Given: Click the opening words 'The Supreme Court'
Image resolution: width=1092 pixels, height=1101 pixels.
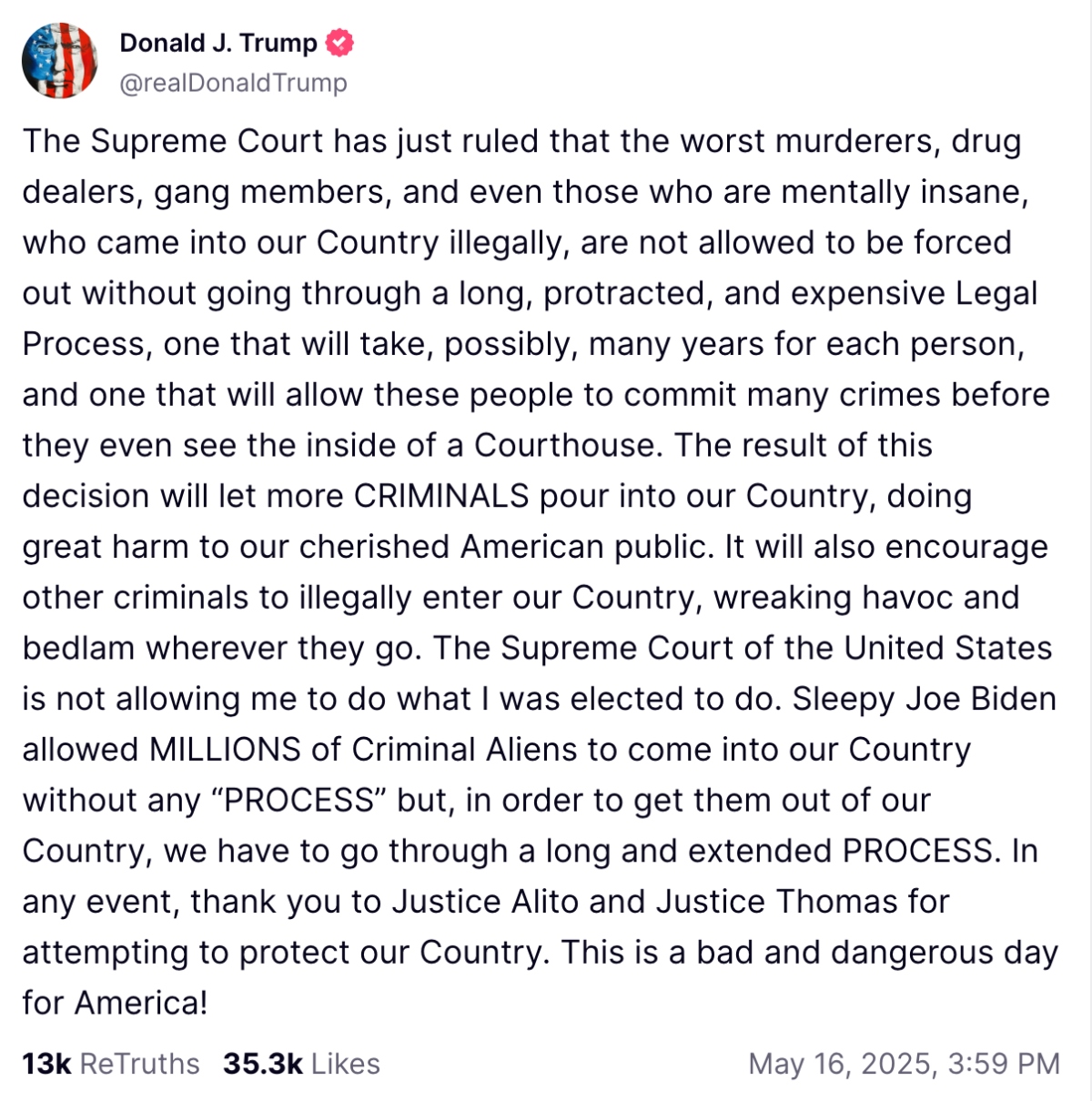Looking at the screenshot, I should (173, 141).
